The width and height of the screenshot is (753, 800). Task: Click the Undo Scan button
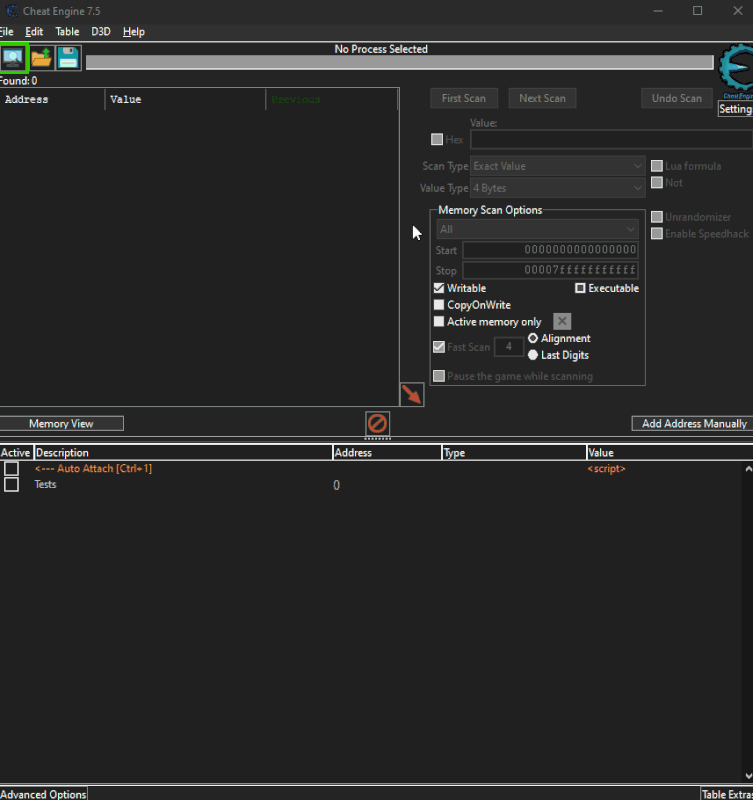click(x=676, y=98)
